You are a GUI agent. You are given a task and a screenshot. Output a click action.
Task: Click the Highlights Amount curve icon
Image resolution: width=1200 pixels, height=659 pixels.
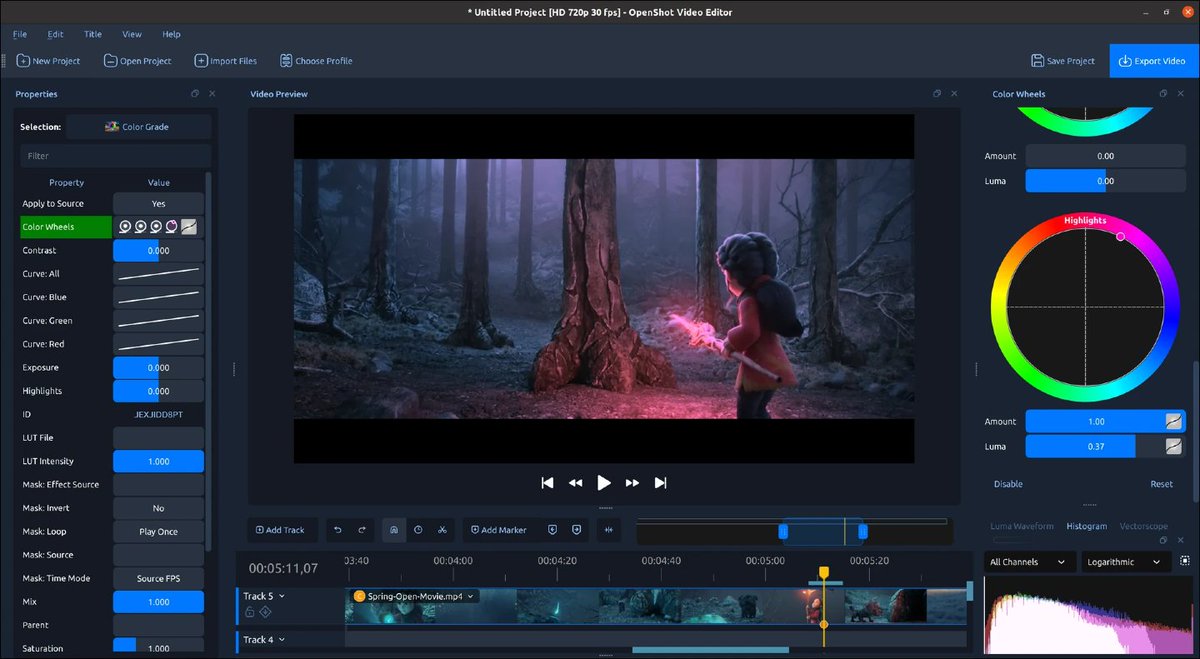(x=1174, y=421)
